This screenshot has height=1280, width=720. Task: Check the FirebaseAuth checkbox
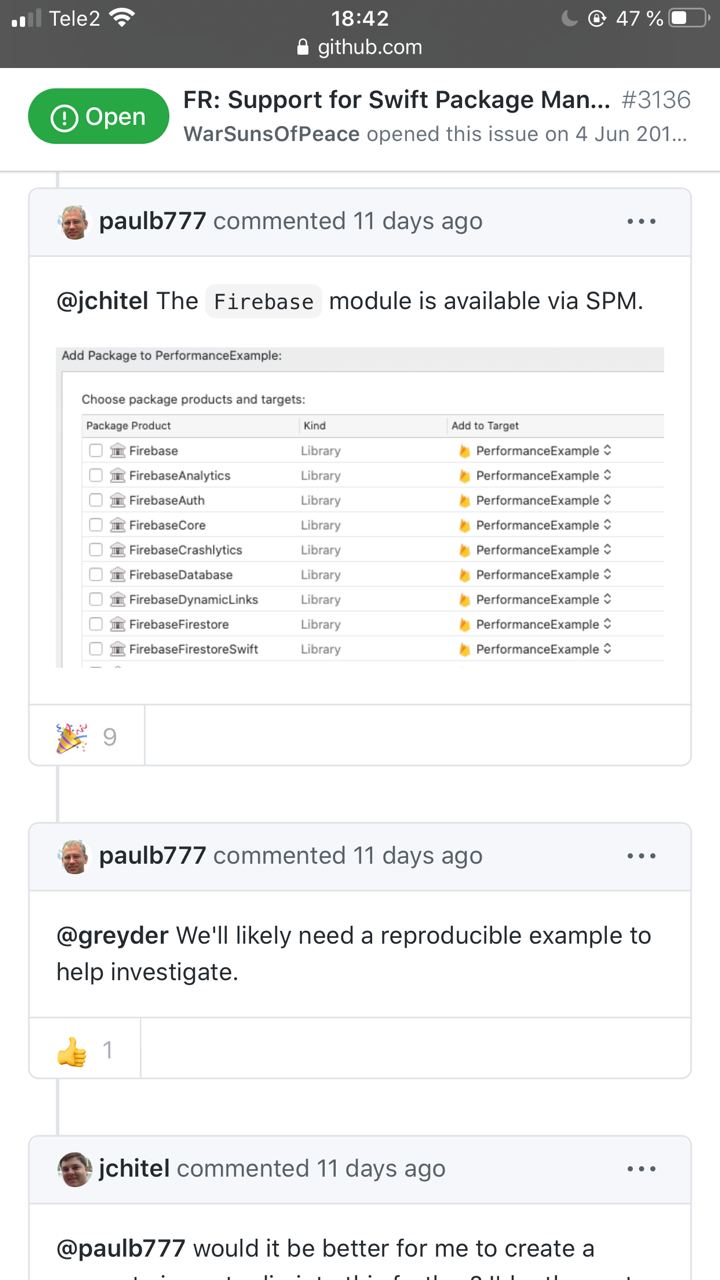click(x=96, y=500)
